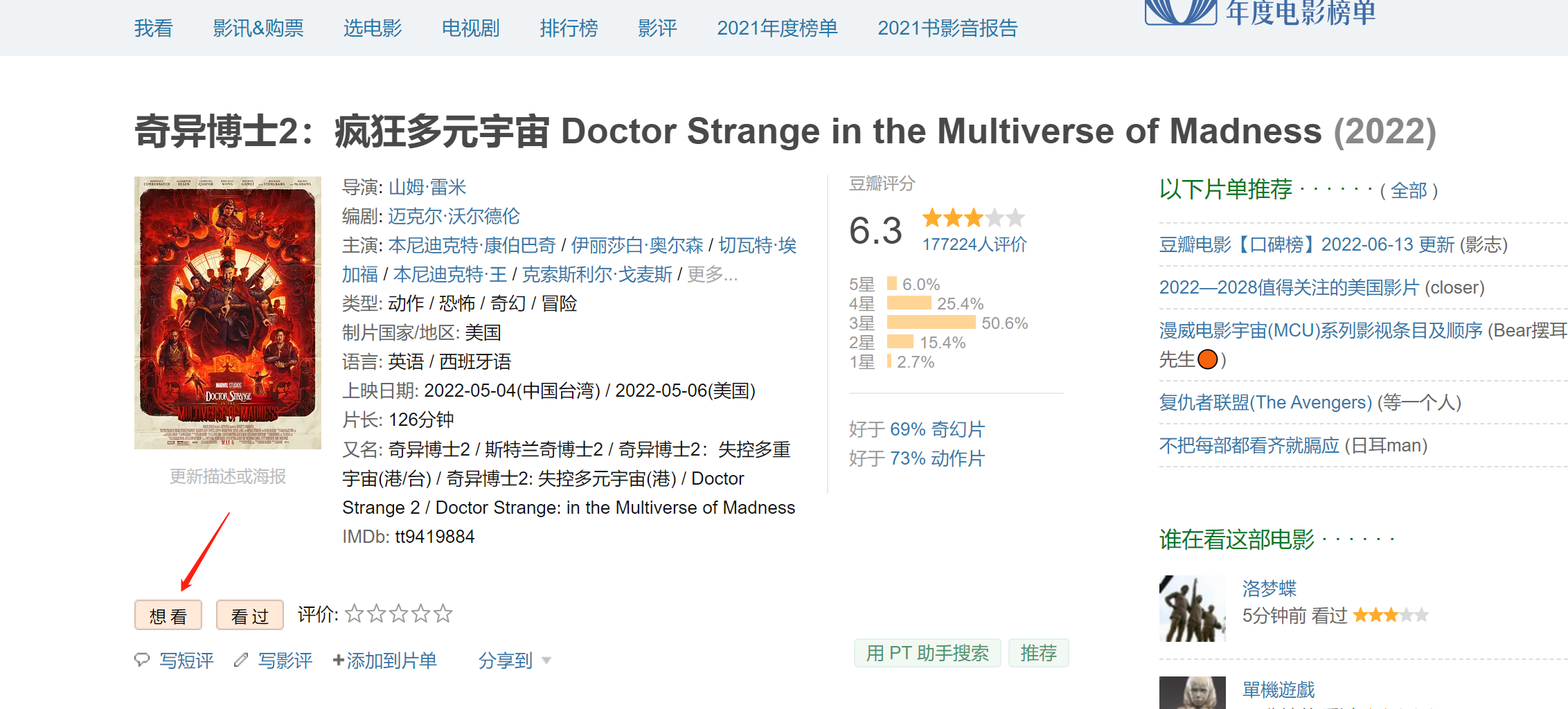1568x709 pixels.
Task: Click the pencil icon beside 写影评
Action: (x=241, y=660)
